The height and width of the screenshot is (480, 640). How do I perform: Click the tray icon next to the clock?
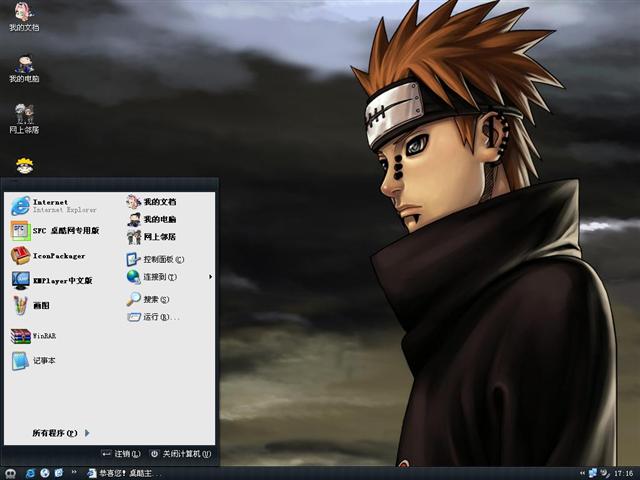tap(605, 473)
